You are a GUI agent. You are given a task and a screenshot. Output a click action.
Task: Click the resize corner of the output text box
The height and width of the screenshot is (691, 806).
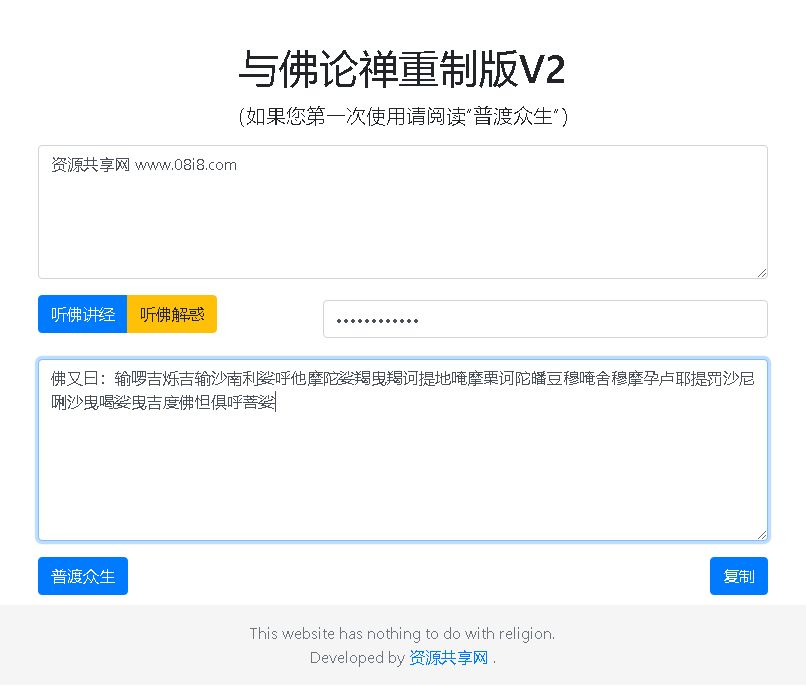click(761, 534)
